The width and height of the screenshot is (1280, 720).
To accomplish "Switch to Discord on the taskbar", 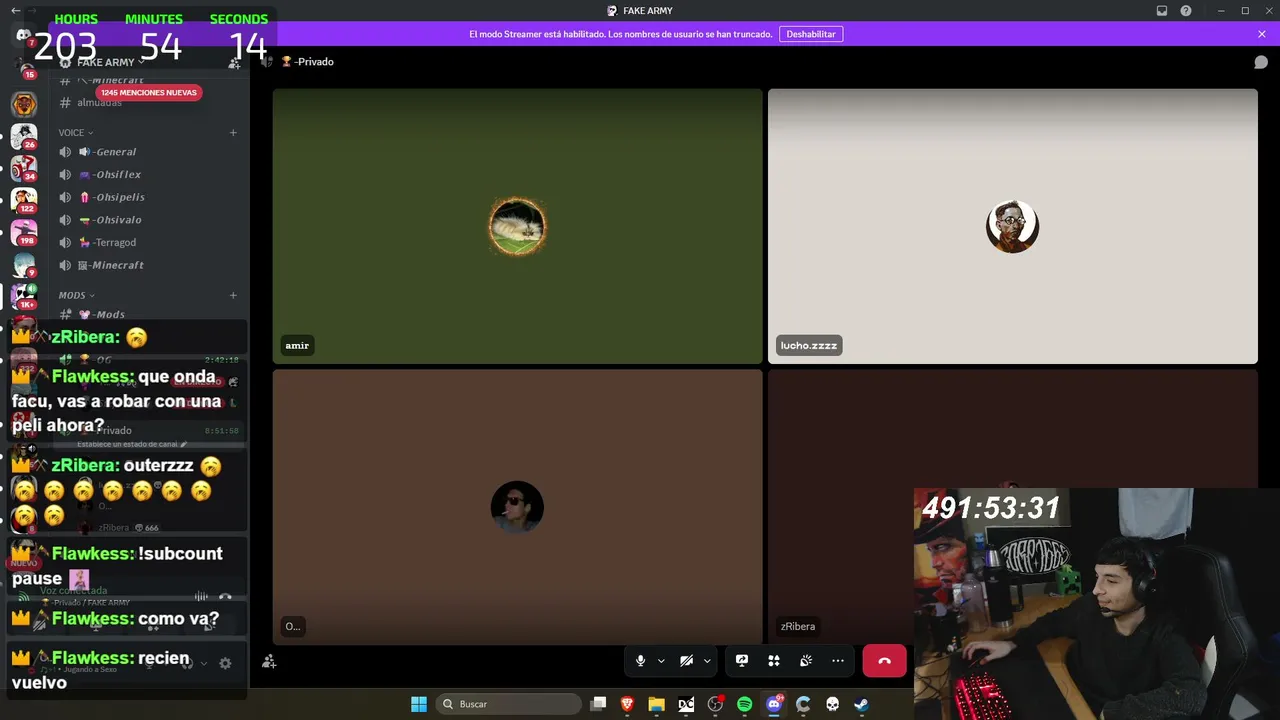I will 774,704.
